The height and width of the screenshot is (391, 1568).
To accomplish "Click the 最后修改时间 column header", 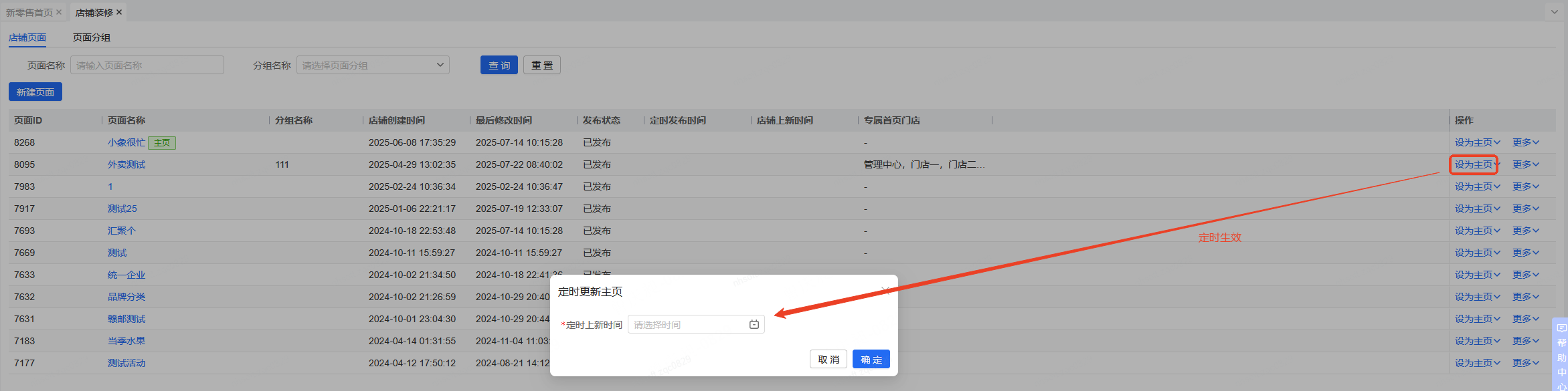I will point(504,120).
